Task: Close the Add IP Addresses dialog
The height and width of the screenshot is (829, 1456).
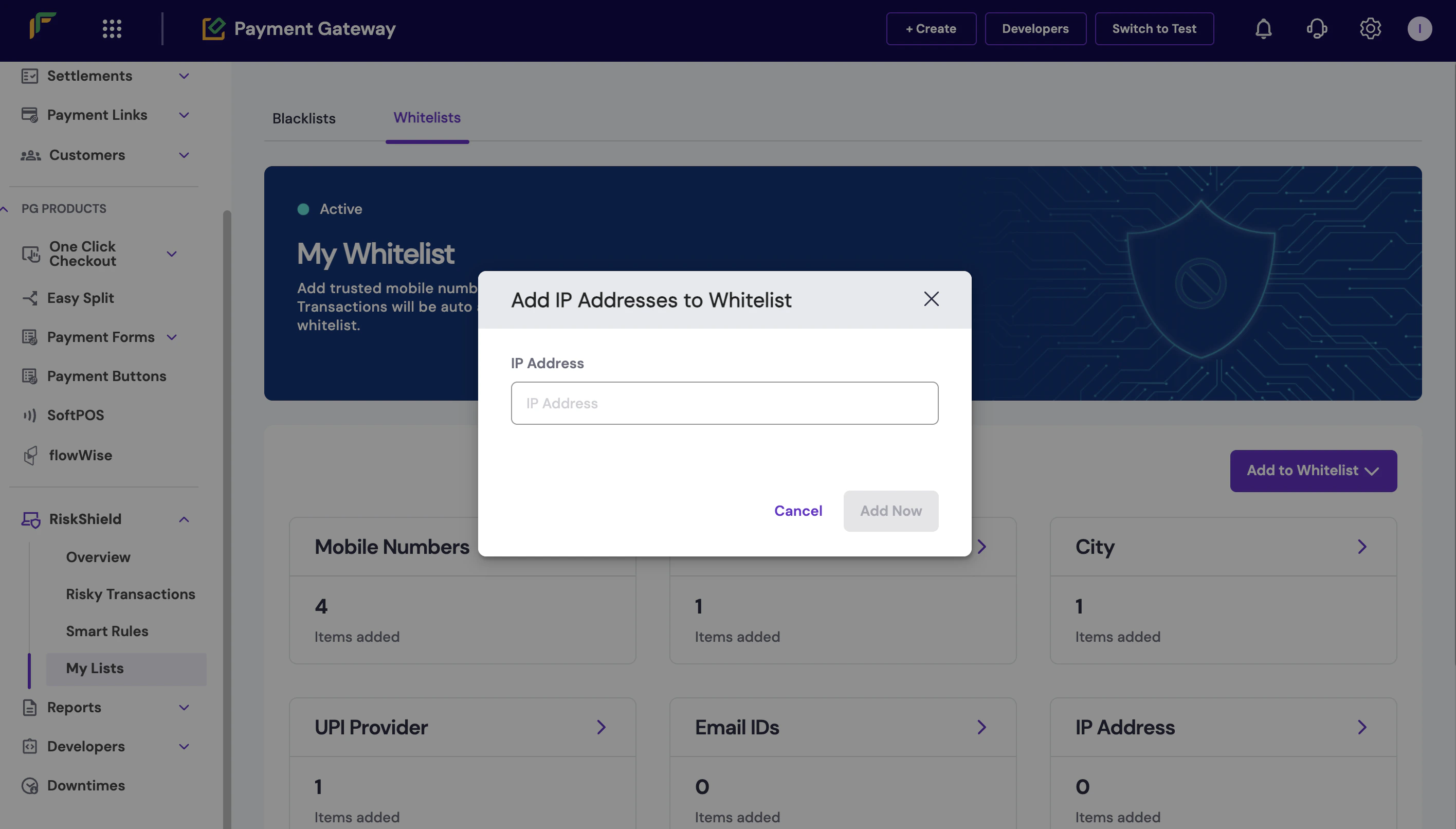Action: coord(931,299)
